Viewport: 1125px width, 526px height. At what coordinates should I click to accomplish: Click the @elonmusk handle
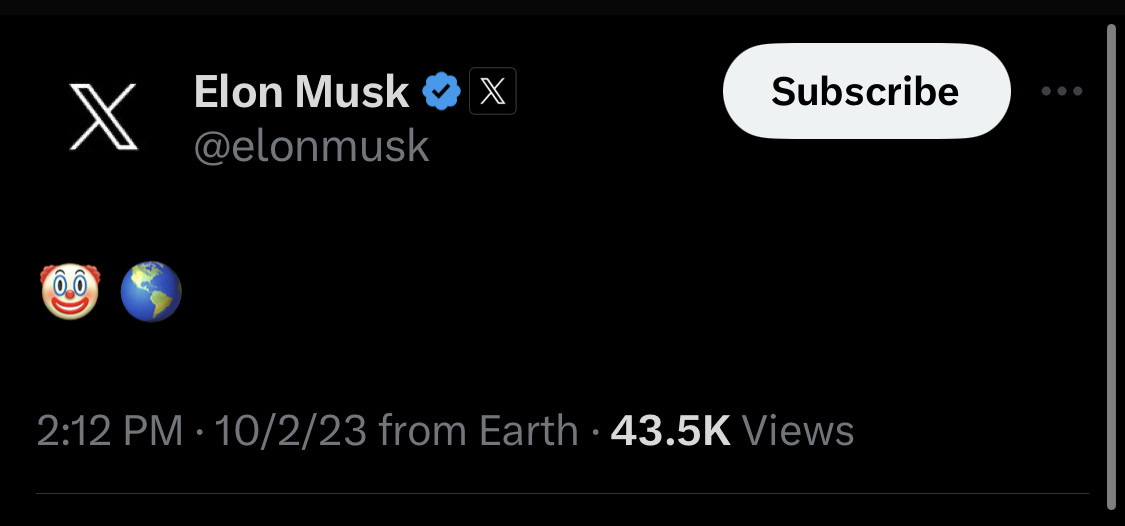pyautogui.click(x=311, y=146)
